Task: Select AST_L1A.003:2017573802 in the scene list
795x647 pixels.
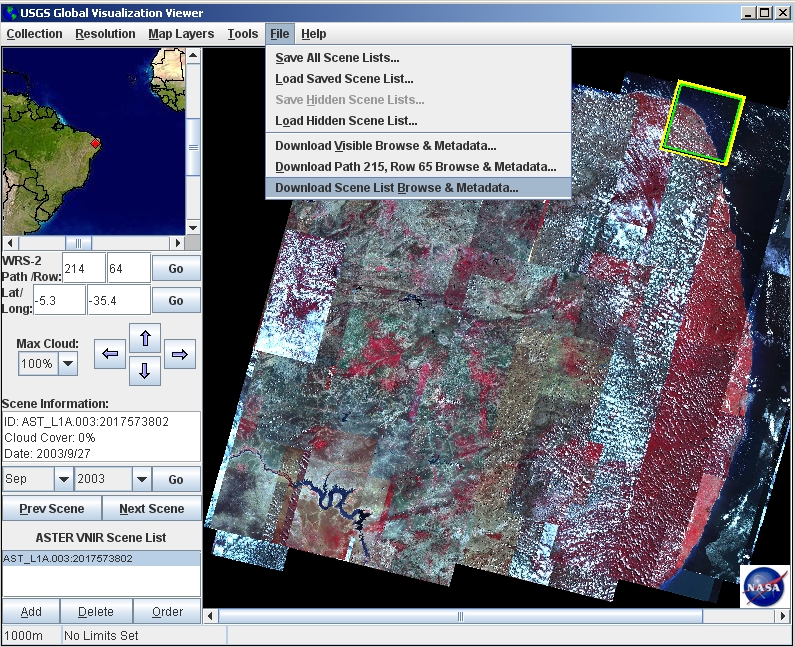Action: tap(101, 558)
